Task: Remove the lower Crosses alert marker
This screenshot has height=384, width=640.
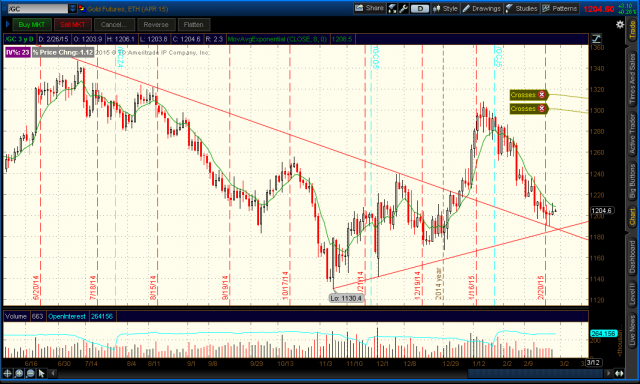Action: 542,109
